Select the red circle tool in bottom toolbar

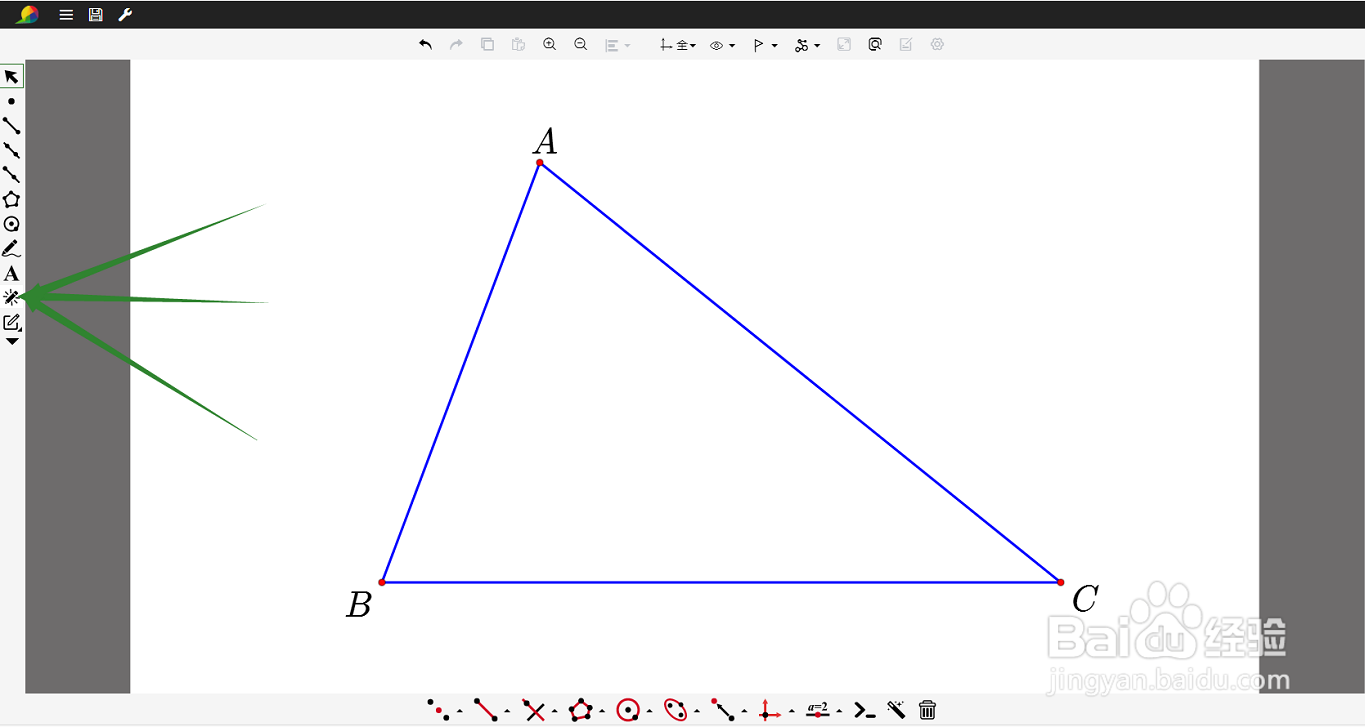pos(628,710)
